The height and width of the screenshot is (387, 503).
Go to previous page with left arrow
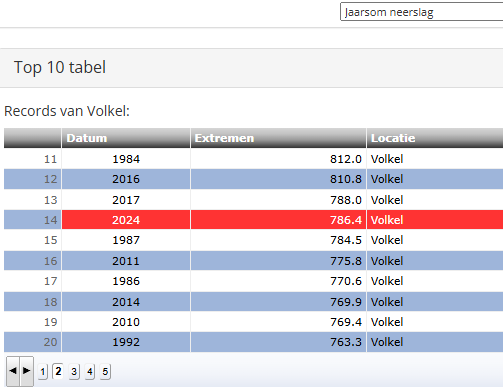coord(13,371)
